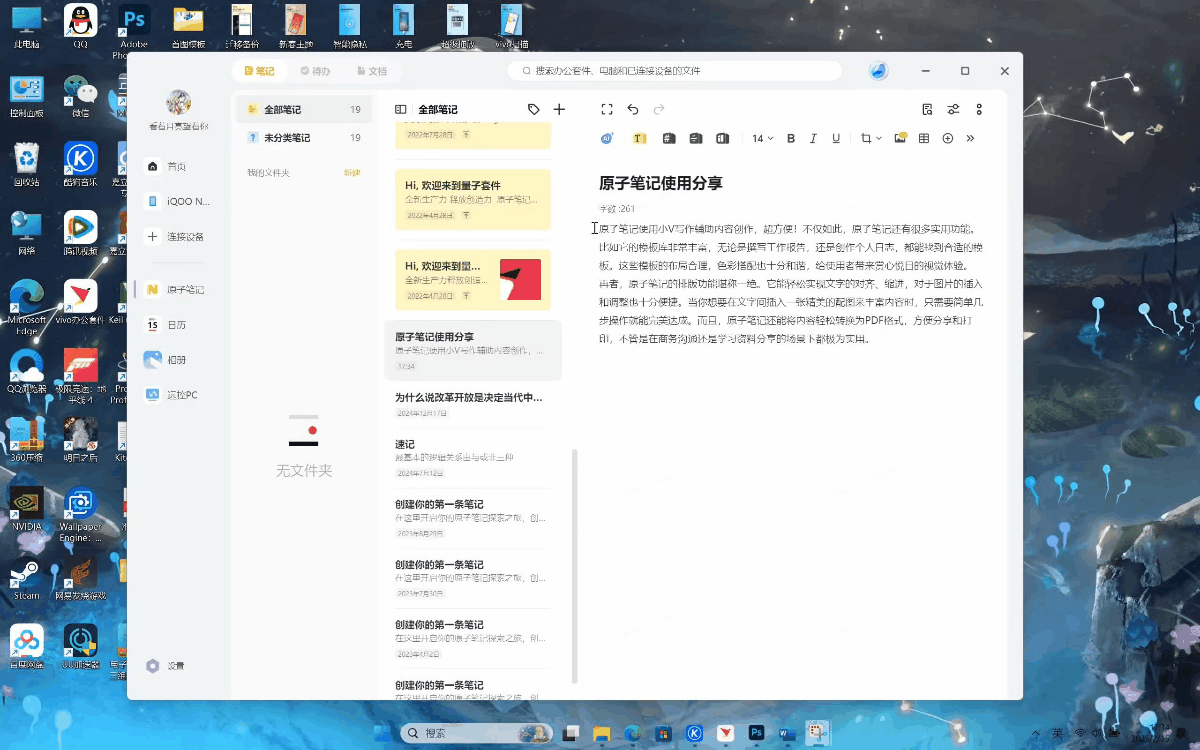Image resolution: width=1200 pixels, height=750 pixels.
Task: Insert a table into the note
Action: pyautogui.click(x=924, y=138)
